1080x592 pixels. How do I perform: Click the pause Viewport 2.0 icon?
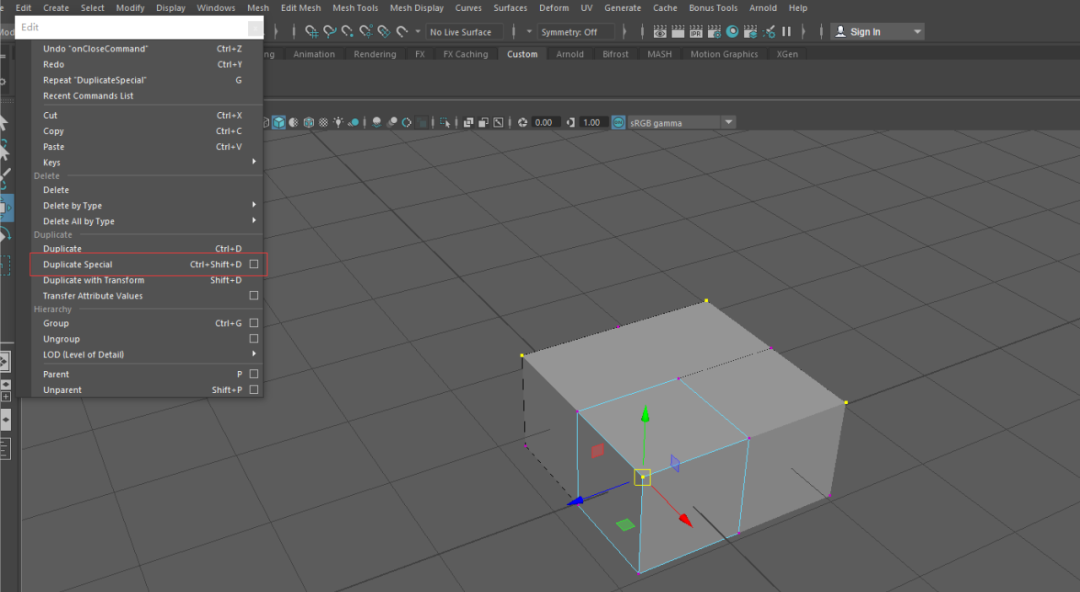click(x=786, y=32)
